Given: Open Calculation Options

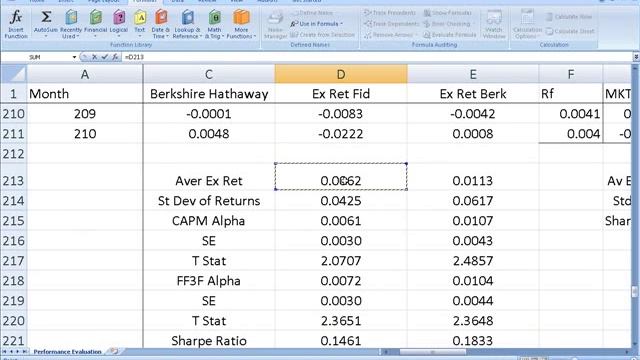Looking at the screenshot, I should pos(527,25).
